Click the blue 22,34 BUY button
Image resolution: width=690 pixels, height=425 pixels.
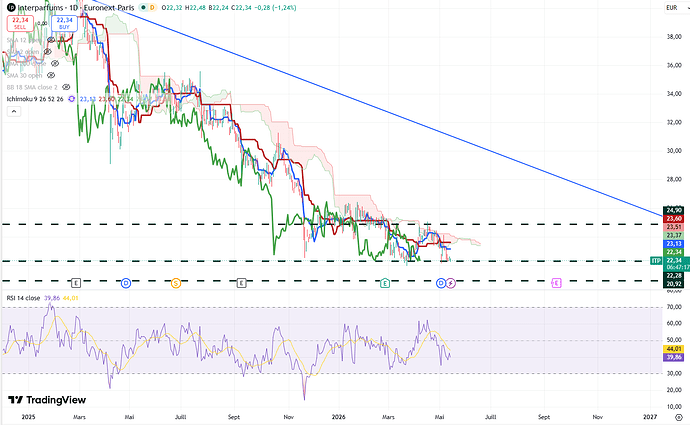pos(64,23)
